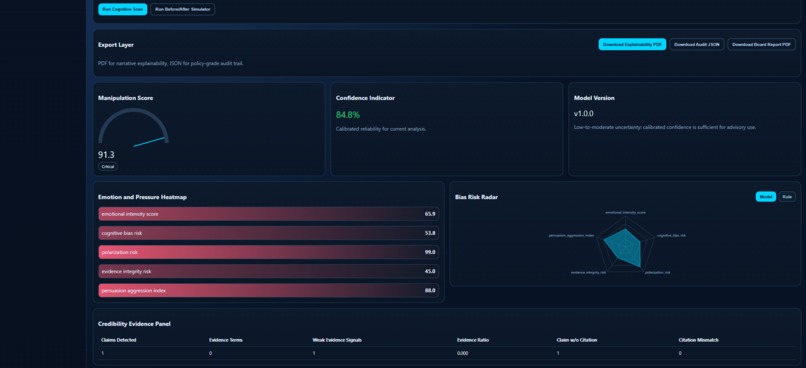Click the 91.3 manipulation score value
This screenshot has height=368, width=806.
coord(106,155)
